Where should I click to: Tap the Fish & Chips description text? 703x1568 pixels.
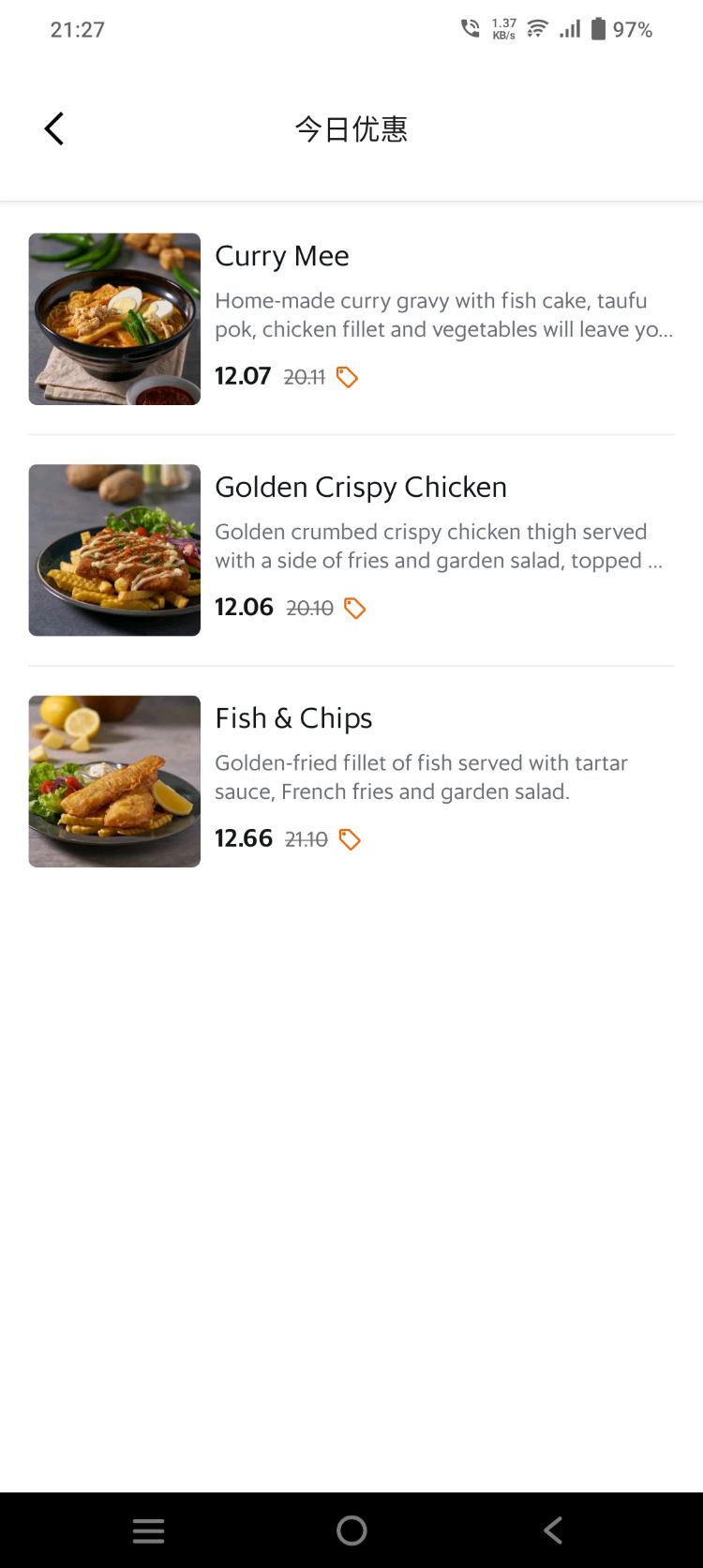(421, 777)
